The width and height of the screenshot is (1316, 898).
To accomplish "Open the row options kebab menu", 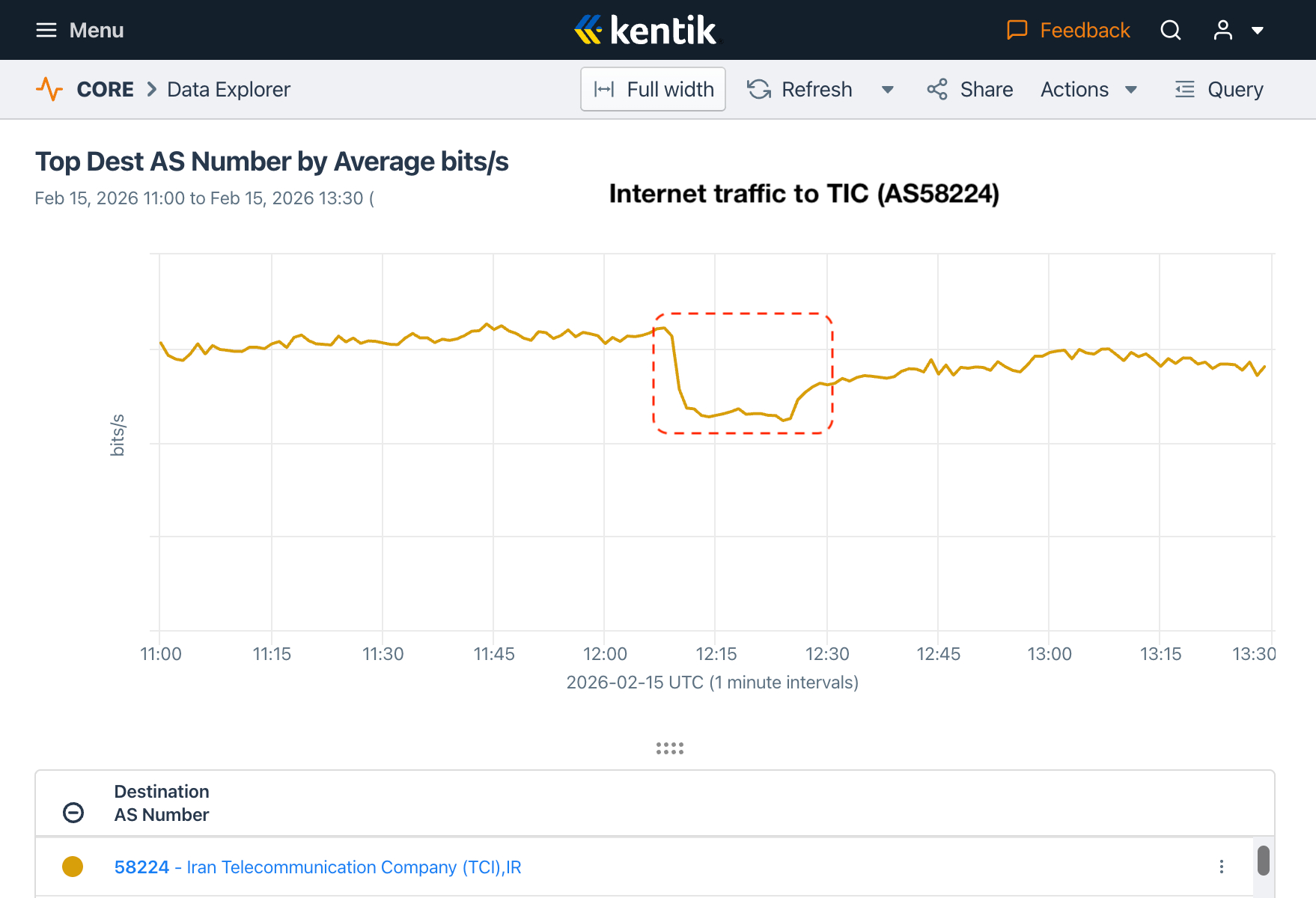I will click(1222, 867).
